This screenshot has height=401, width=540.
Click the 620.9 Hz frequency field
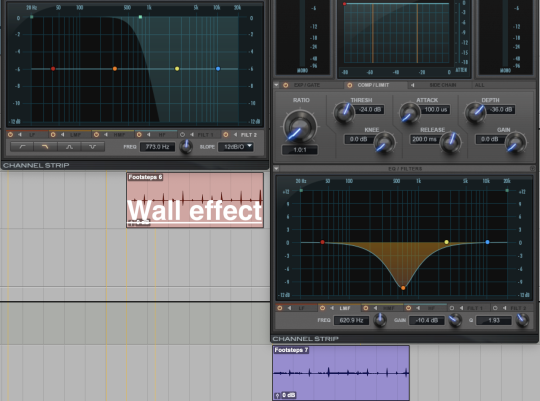351,320
